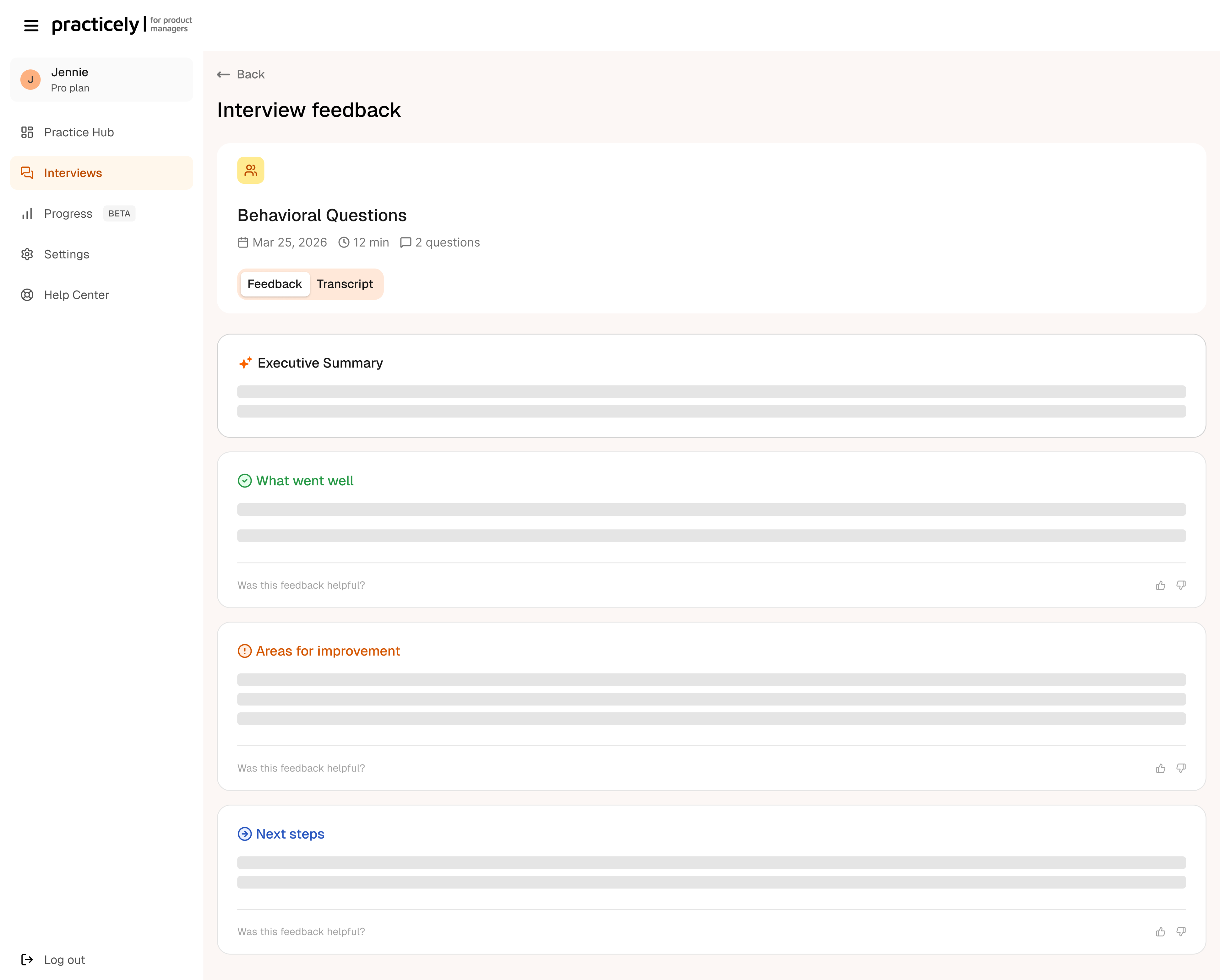Viewport: 1220px width, 980px height.
Task: Thumbs down the Areas for improvement feedback
Action: 1181,768
